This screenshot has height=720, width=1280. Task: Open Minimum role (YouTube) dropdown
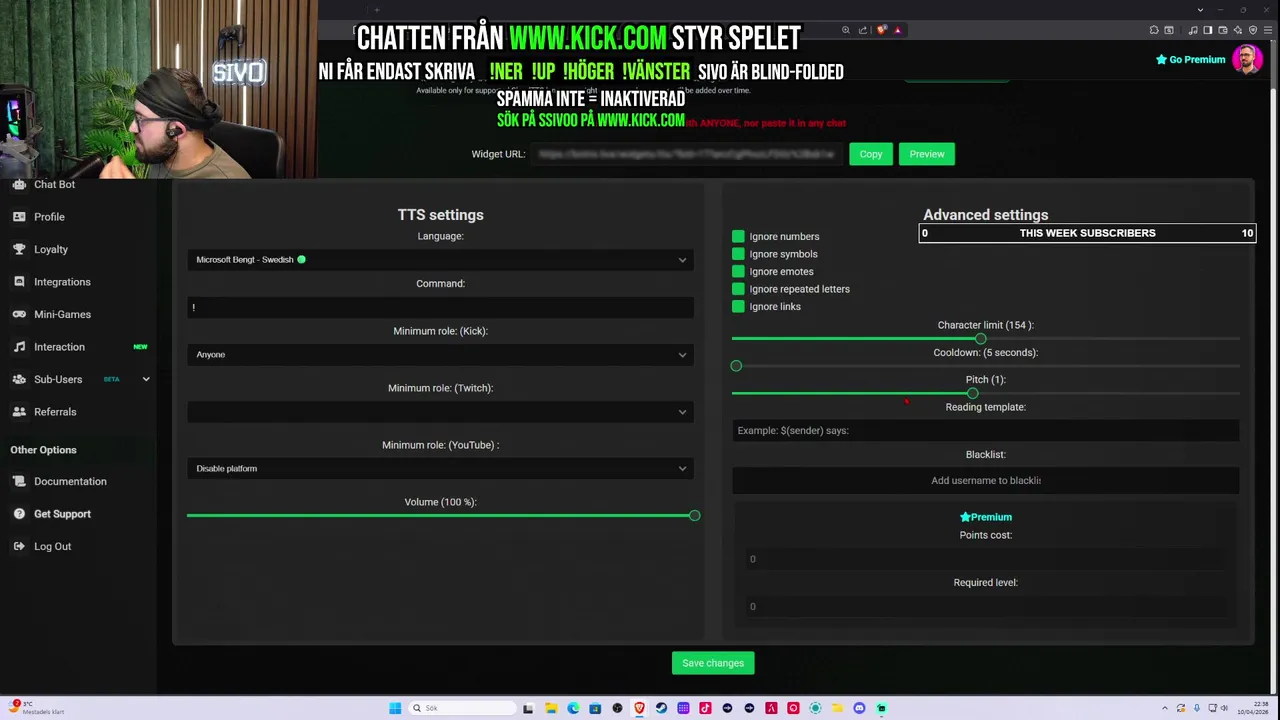pyautogui.click(x=440, y=468)
